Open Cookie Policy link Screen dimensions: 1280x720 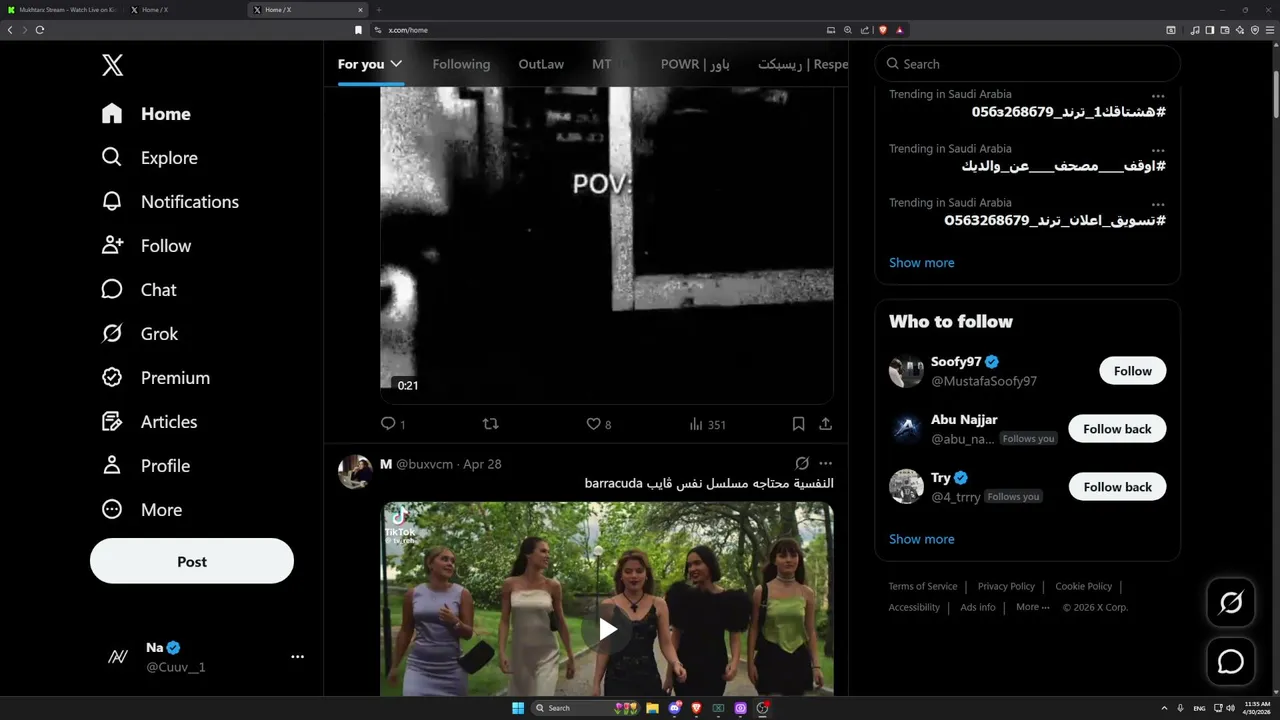pyautogui.click(x=1083, y=587)
